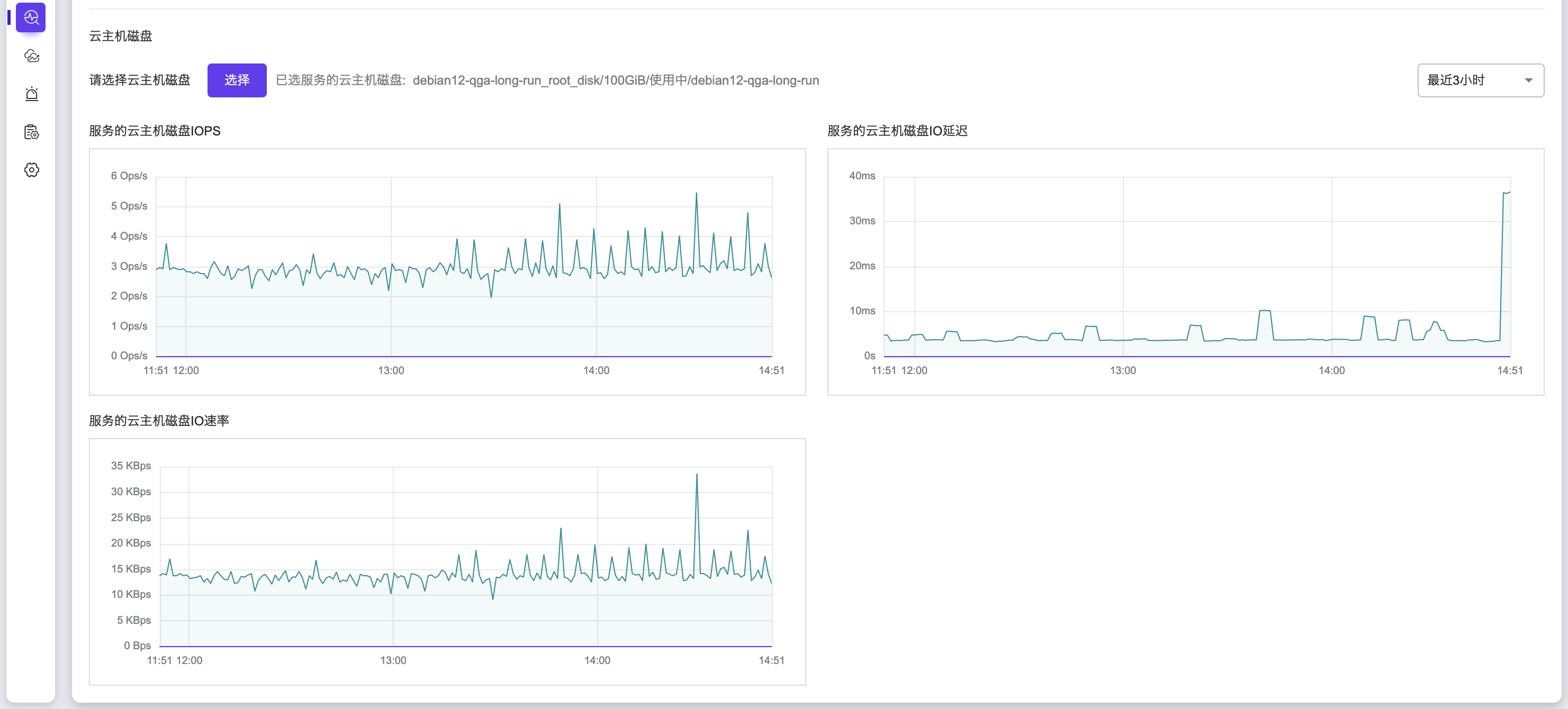Click the highest IOPS spike near 14:30

(x=696, y=194)
